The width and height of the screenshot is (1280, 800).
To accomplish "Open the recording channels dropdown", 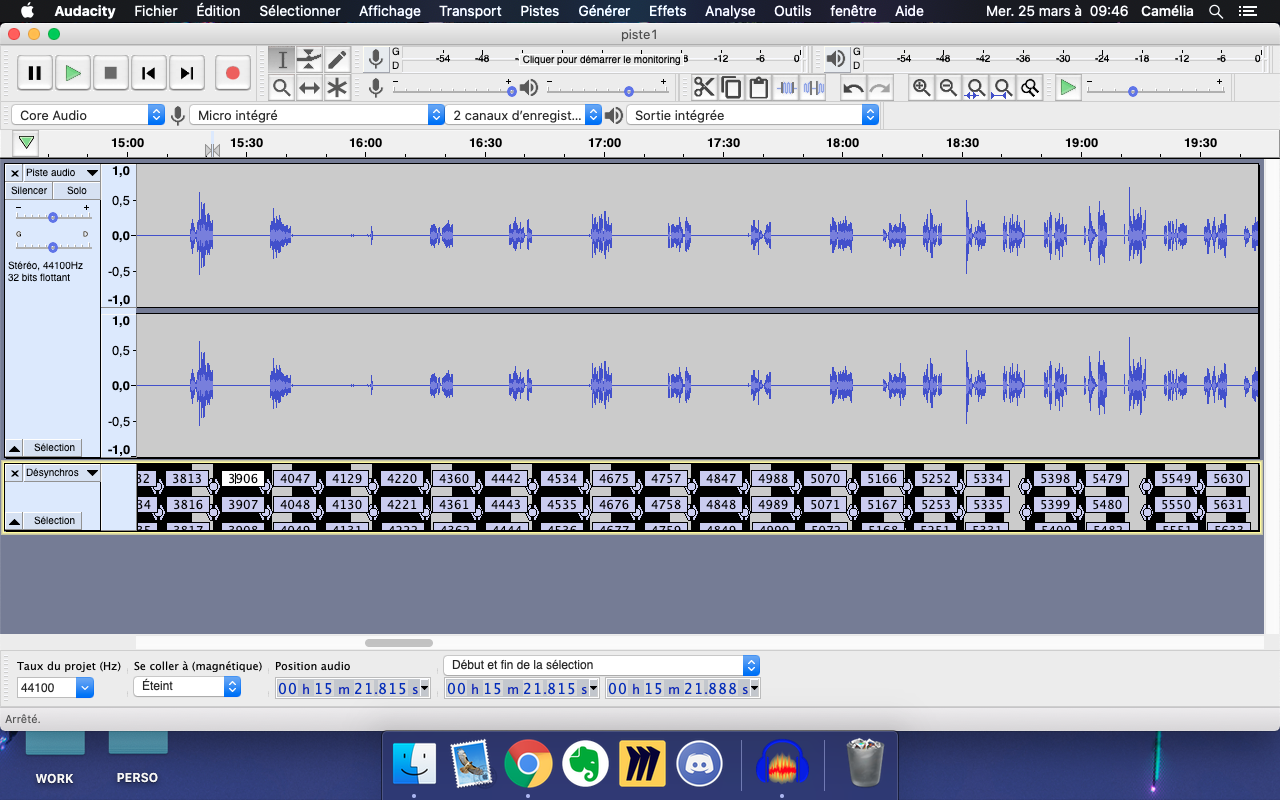I will 524,115.
